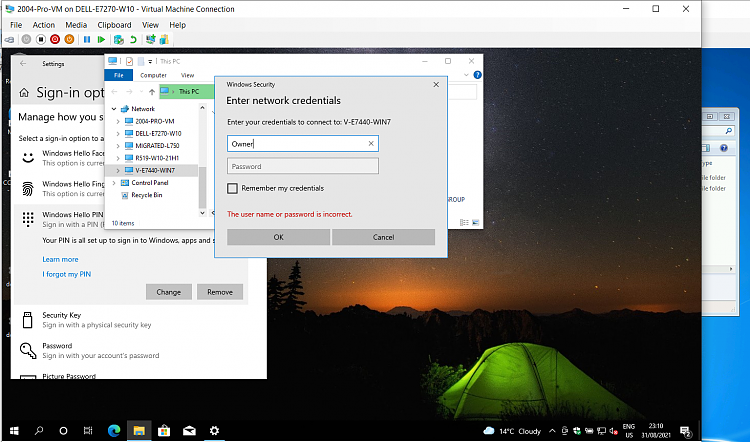
Task: Open the Clipboard menu
Action: click(114, 25)
